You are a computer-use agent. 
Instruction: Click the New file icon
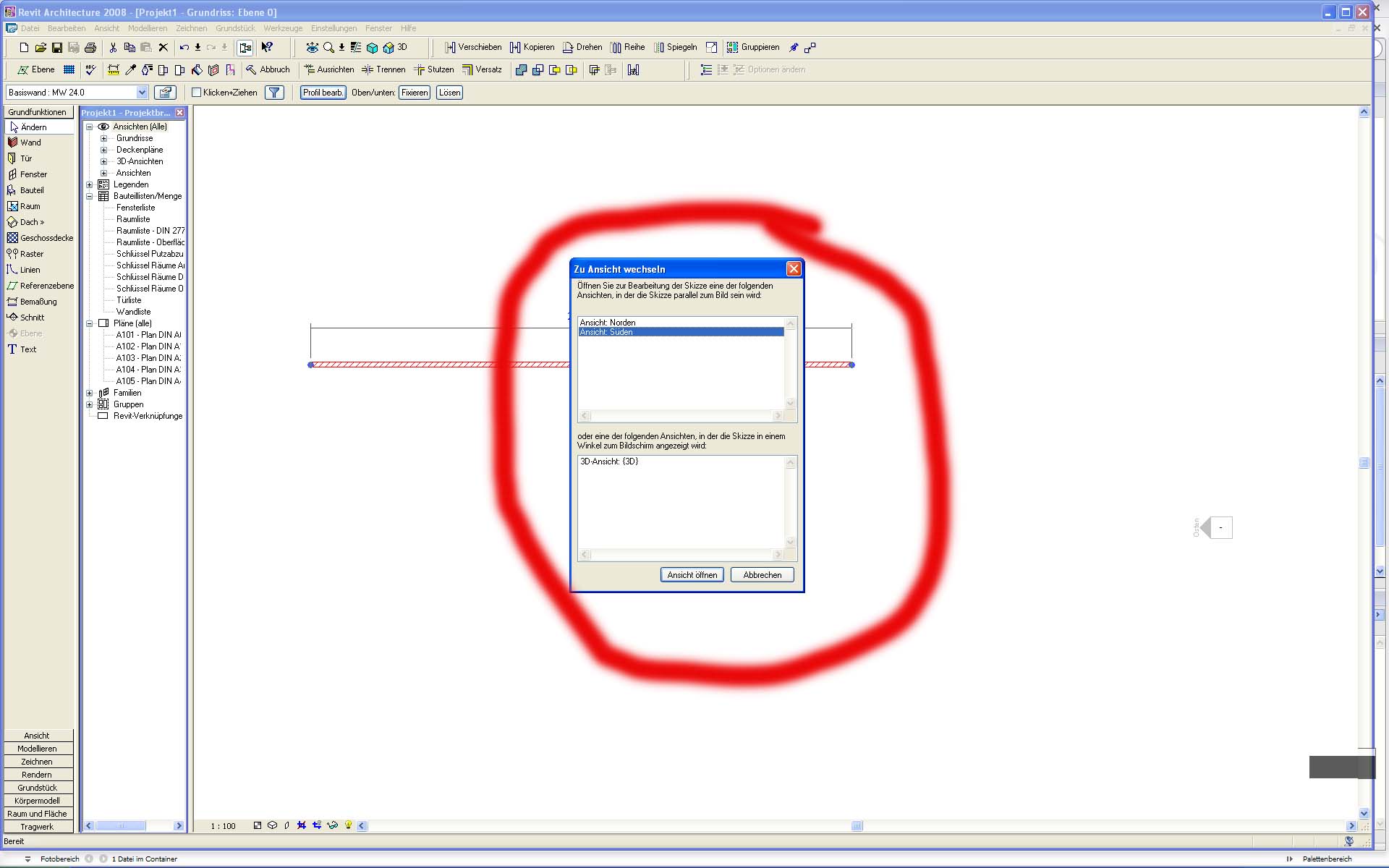(24, 48)
